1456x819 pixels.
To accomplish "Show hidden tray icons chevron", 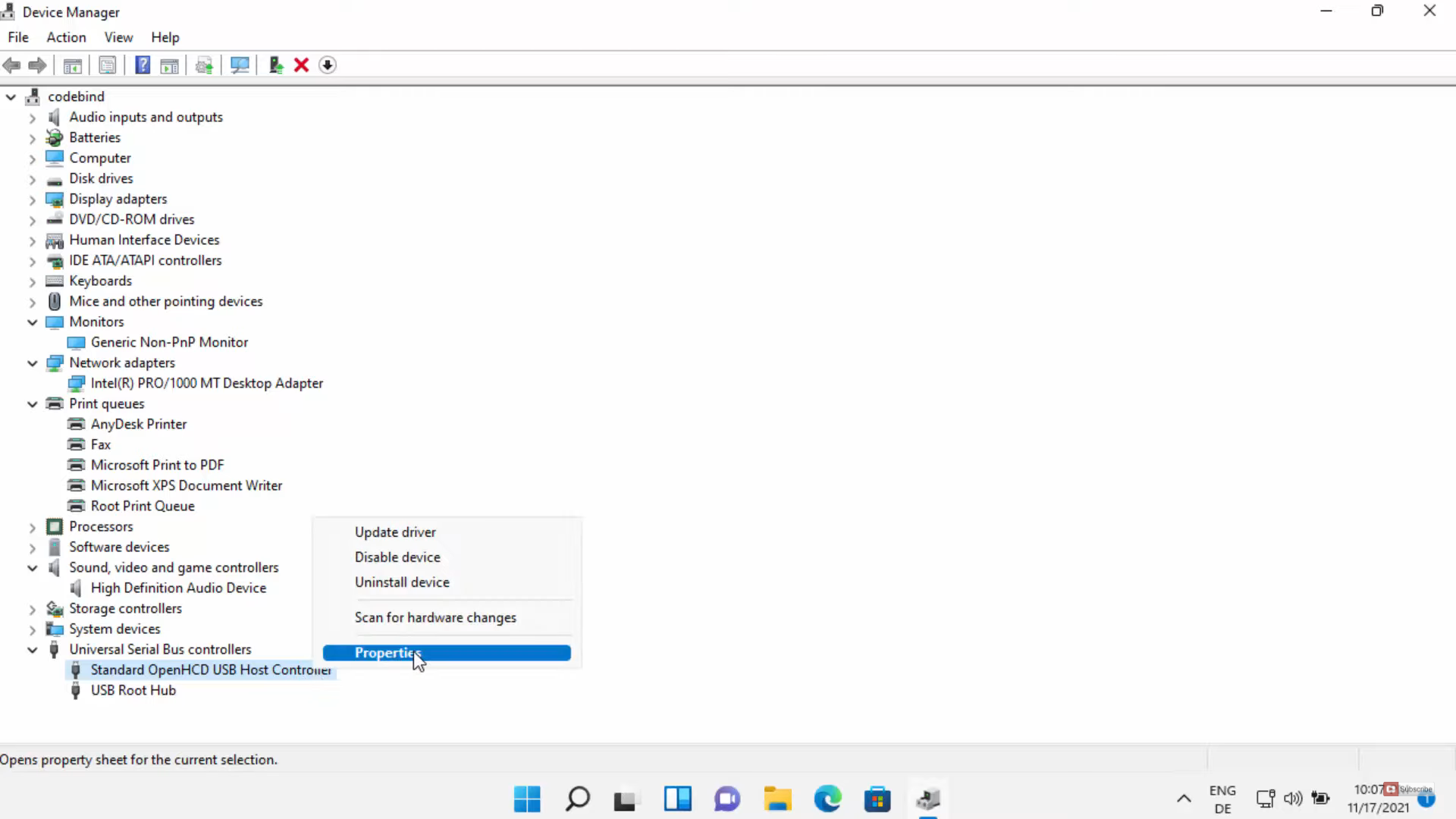I will (x=1184, y=799).
